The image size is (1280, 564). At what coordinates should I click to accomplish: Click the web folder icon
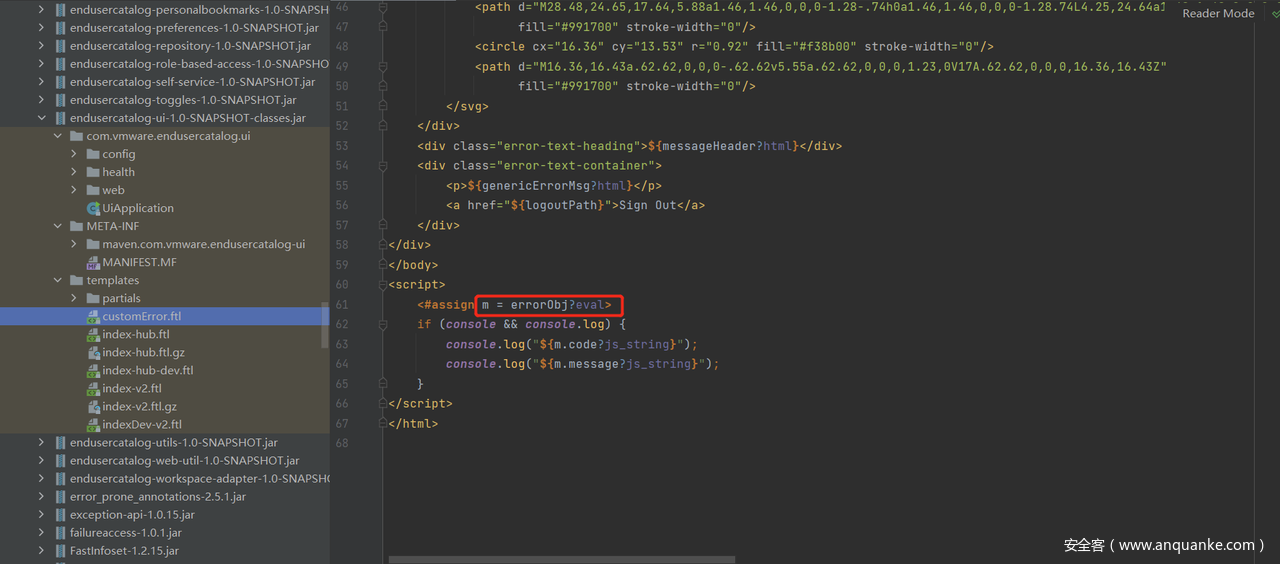pos(93,190)
